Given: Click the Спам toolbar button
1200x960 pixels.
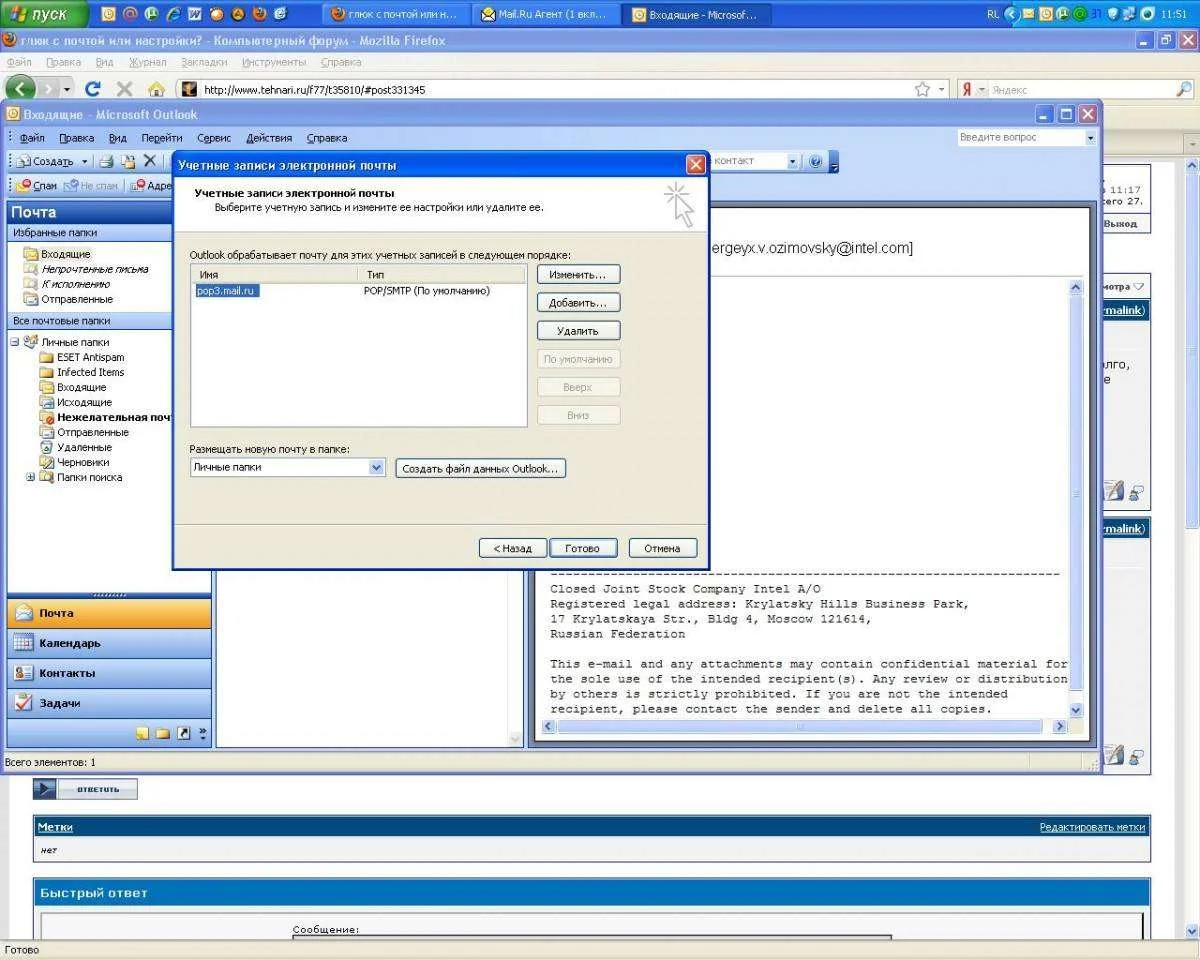Looking at the screenshot, I should [x=37, y=185].
